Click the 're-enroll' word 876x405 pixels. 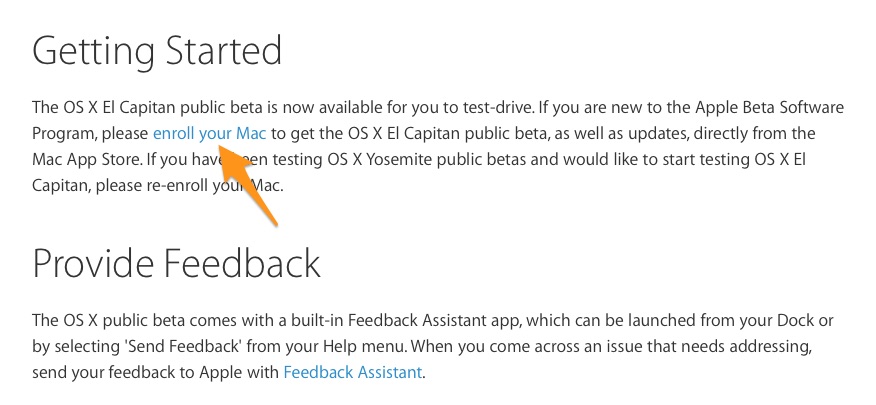pyautogui.click(x=178, y=185)
